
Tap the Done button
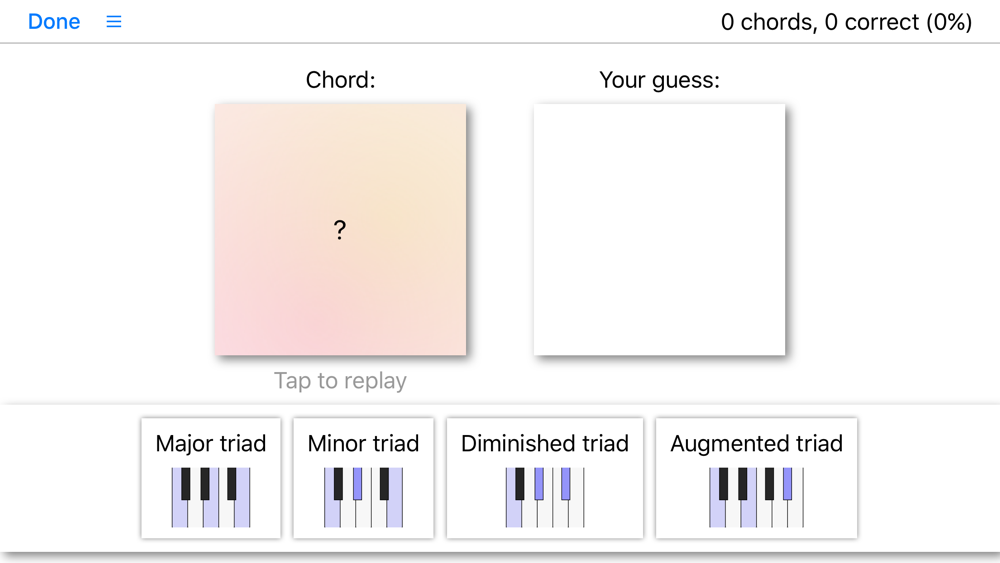pos(54,22)
